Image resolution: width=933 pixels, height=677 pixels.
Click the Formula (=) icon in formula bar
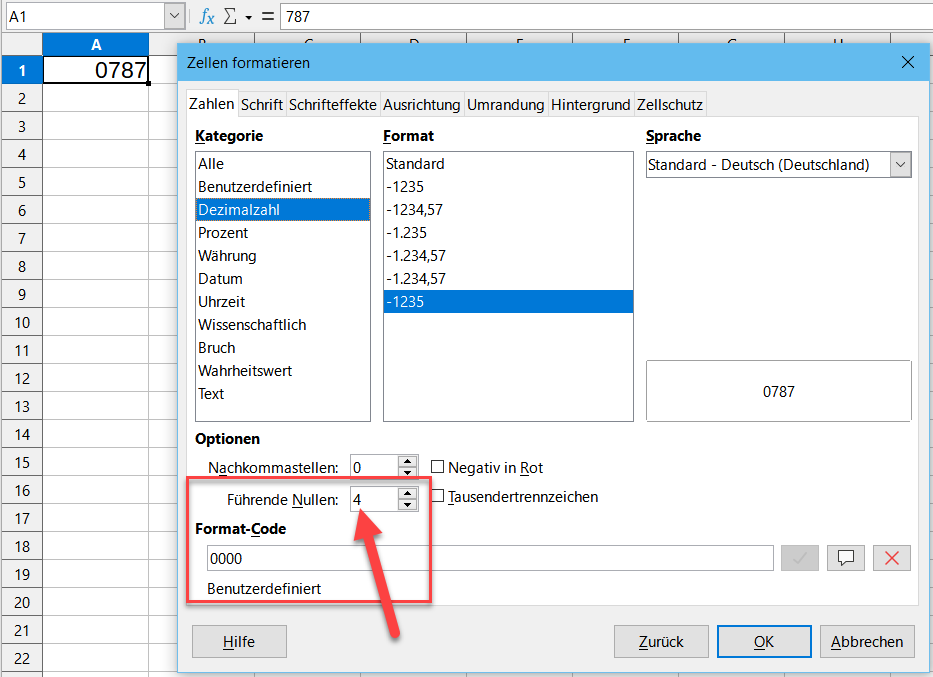[268, 15]
